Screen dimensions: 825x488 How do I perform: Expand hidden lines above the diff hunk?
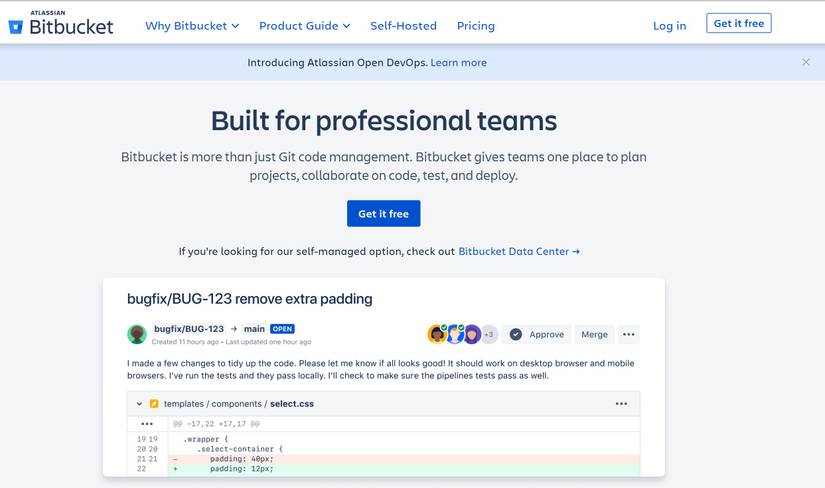147,424
